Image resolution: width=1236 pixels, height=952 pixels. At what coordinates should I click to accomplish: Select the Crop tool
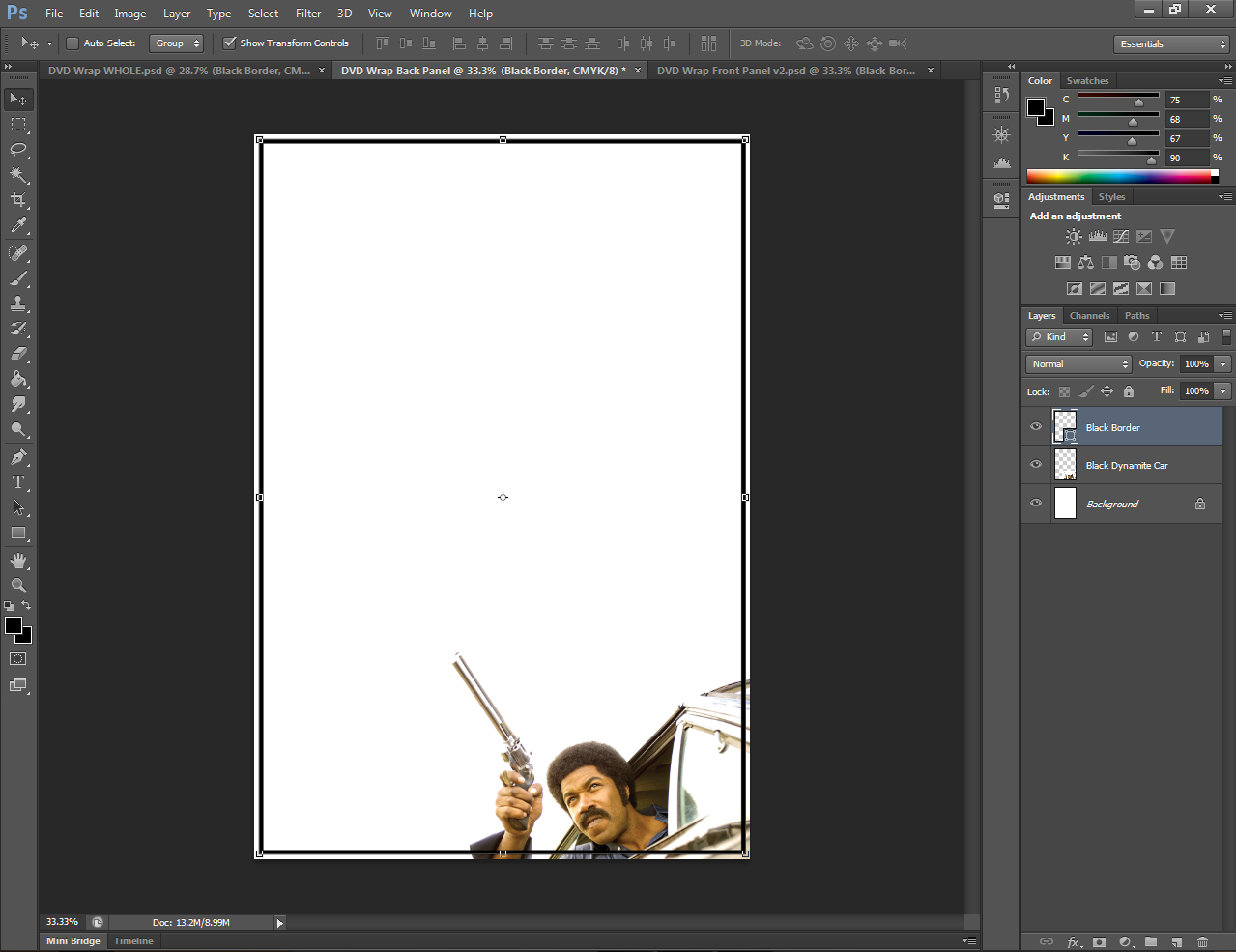(18, 200)
